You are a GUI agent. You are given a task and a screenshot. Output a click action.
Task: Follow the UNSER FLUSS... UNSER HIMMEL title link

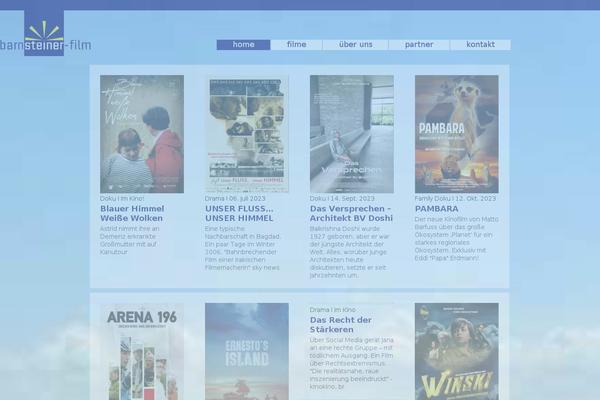pos(239,214)
